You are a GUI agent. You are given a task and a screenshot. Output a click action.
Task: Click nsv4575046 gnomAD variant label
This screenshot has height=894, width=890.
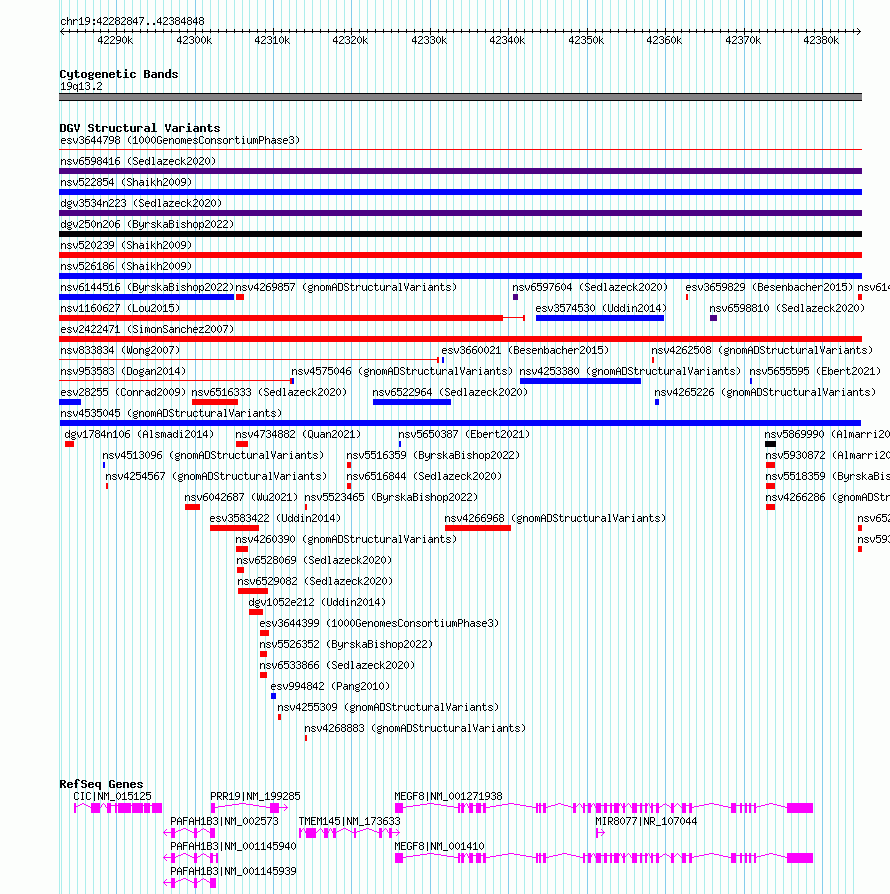[402, 372]
